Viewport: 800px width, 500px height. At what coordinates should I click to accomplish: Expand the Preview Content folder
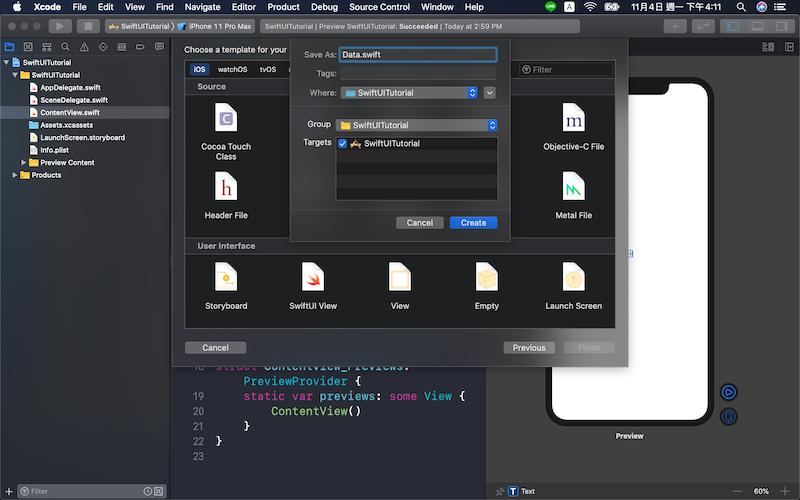(23, 163)
